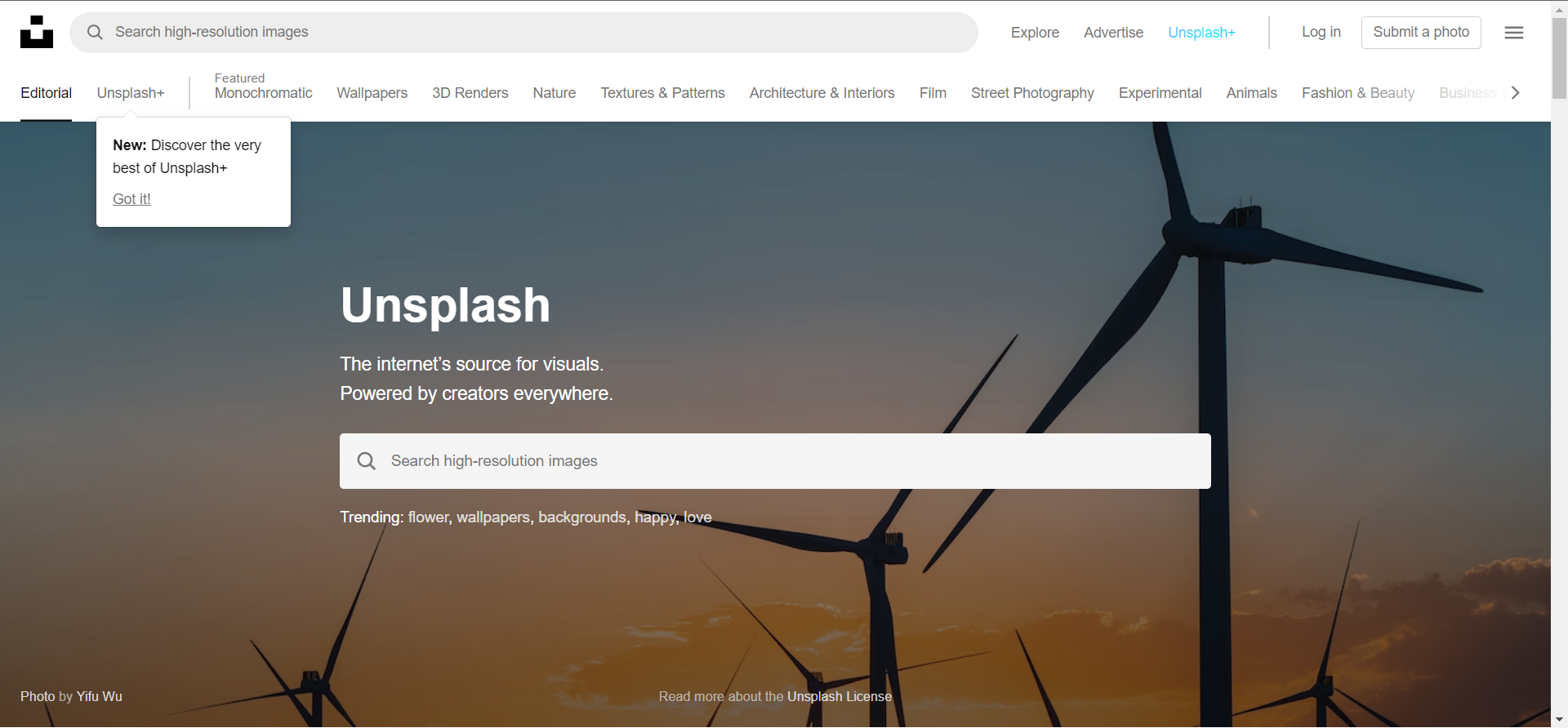Focus the hero search images field
Viewport: 1568px width, 728px height.
coord(775,461)
